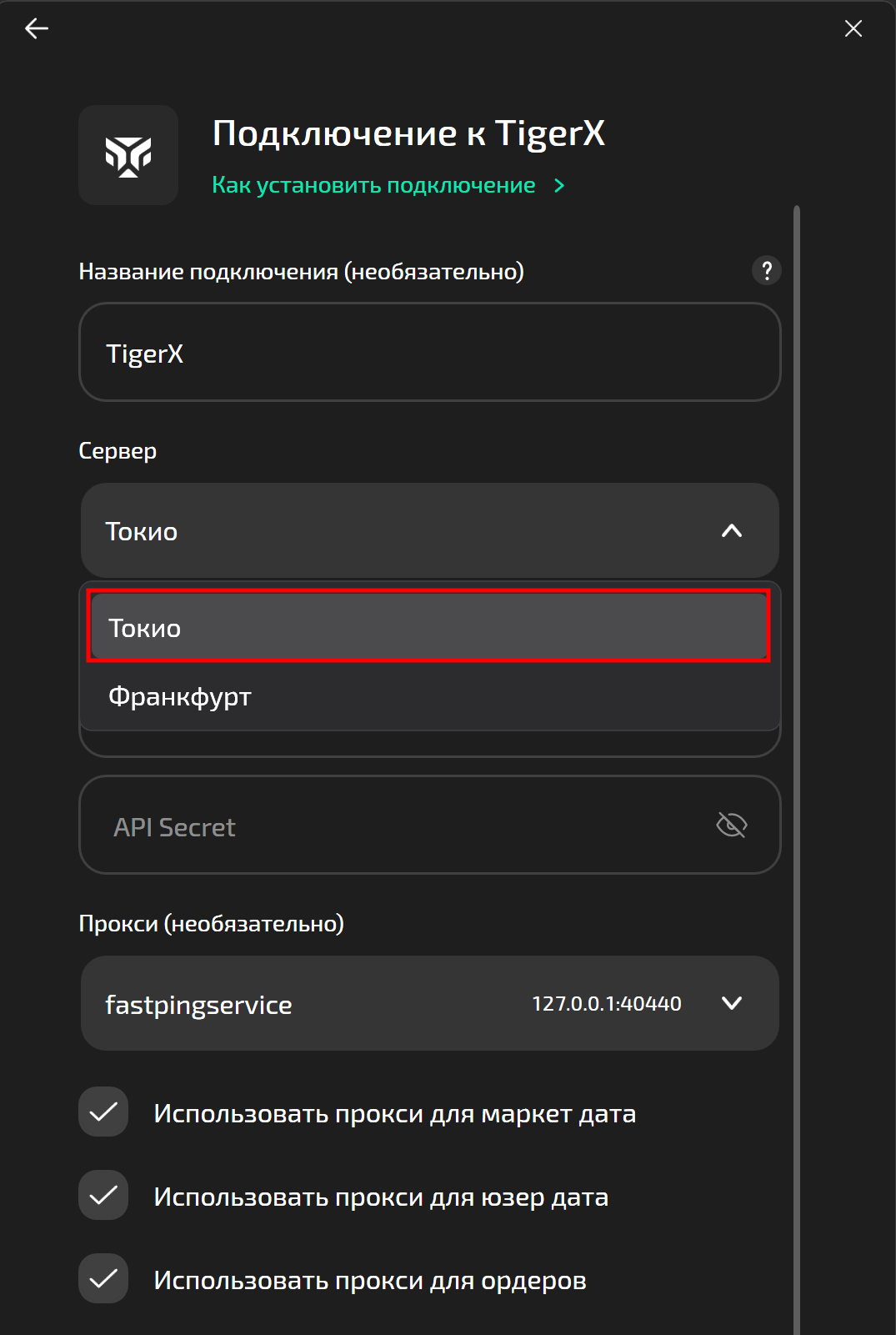The width and height of the screenshot is (896, 1335).
Task: Close the TigerX connection dialog
Action: pyautogui.click(x=853, y=29)
